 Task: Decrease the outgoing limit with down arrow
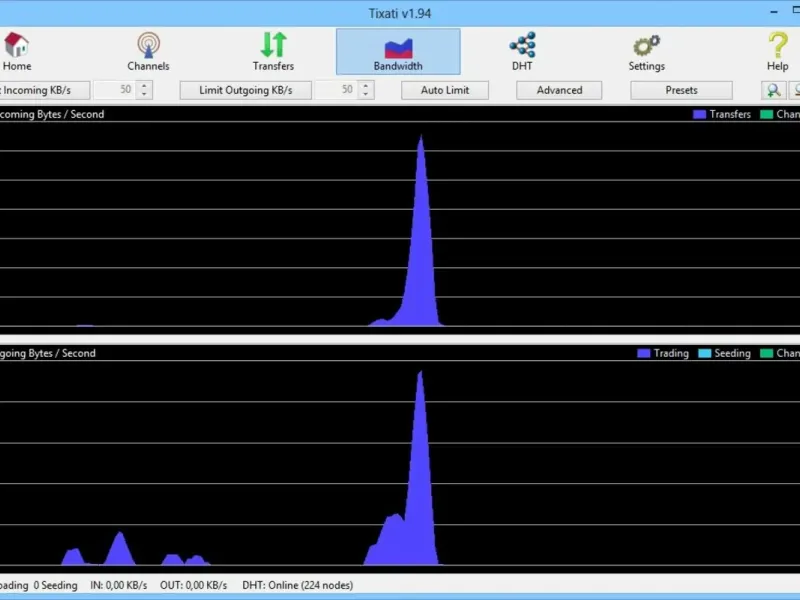(366, 94)
